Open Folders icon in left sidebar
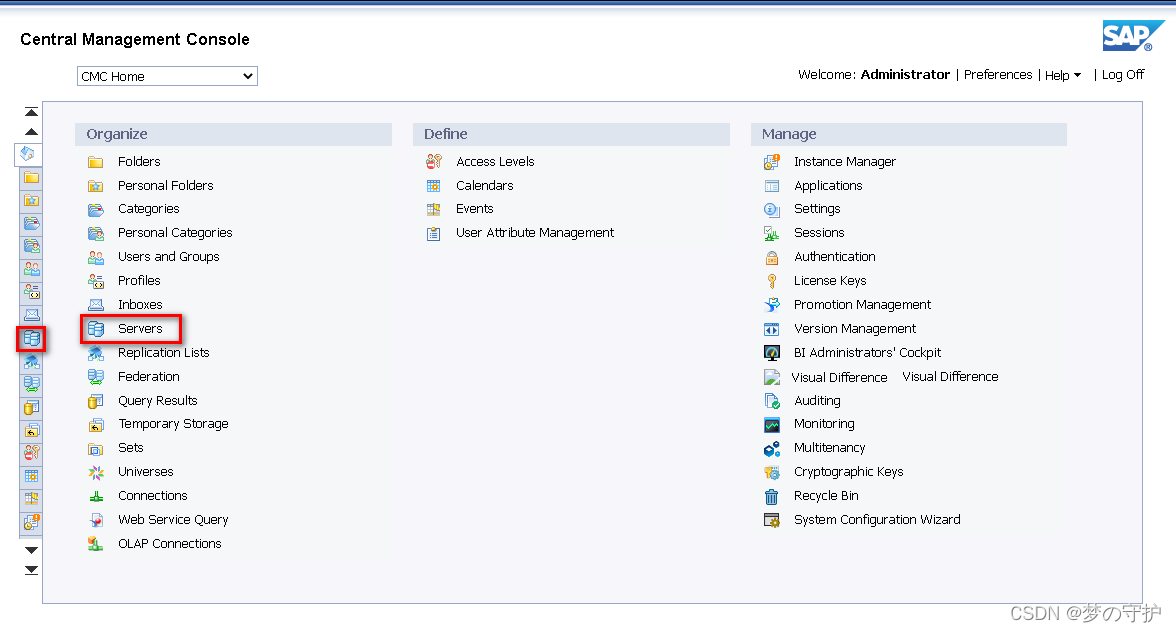The height and width of the screenshot is (632, 1176). point(32,178)
